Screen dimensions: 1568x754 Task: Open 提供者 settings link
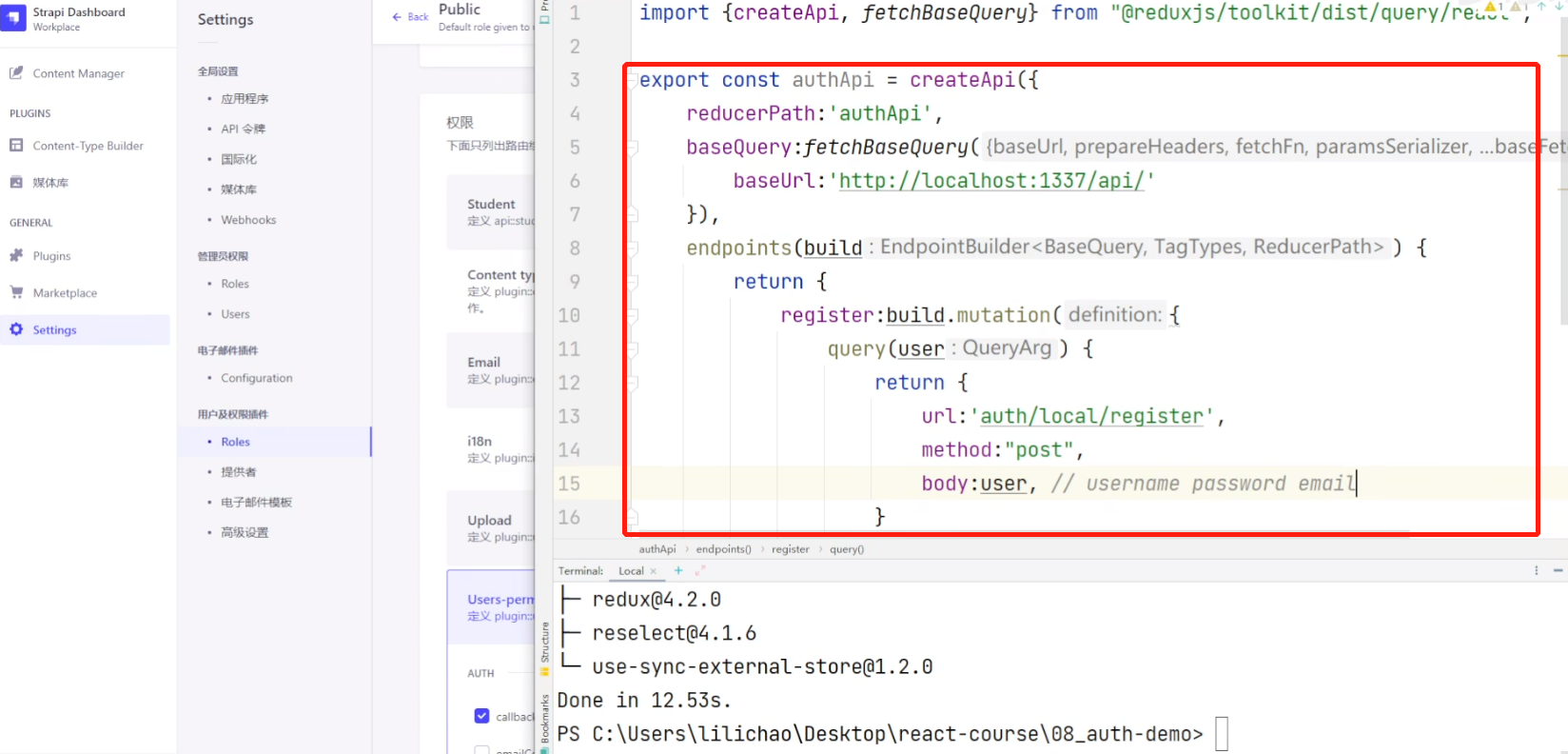pyautogui.click(x=239, y=472)
